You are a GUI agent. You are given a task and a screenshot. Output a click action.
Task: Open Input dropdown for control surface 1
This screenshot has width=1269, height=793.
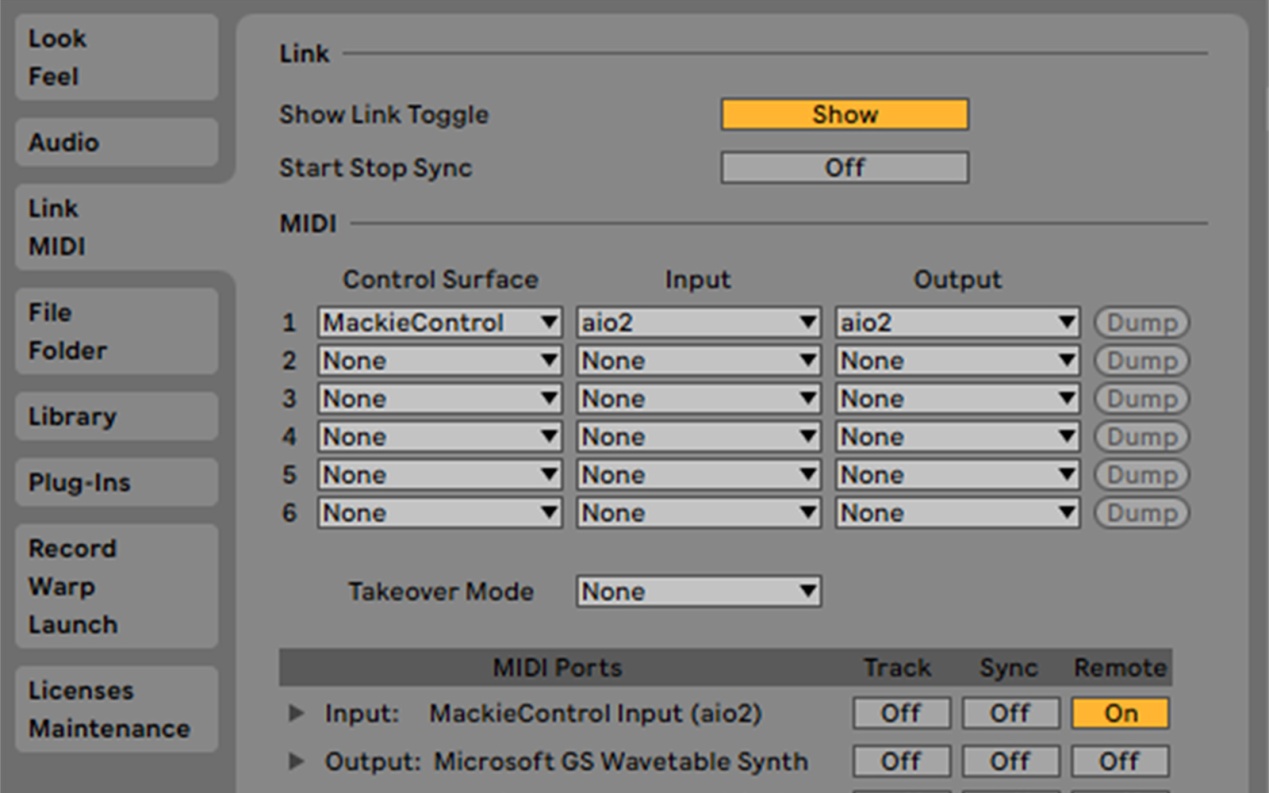click(x=699, y=323)
